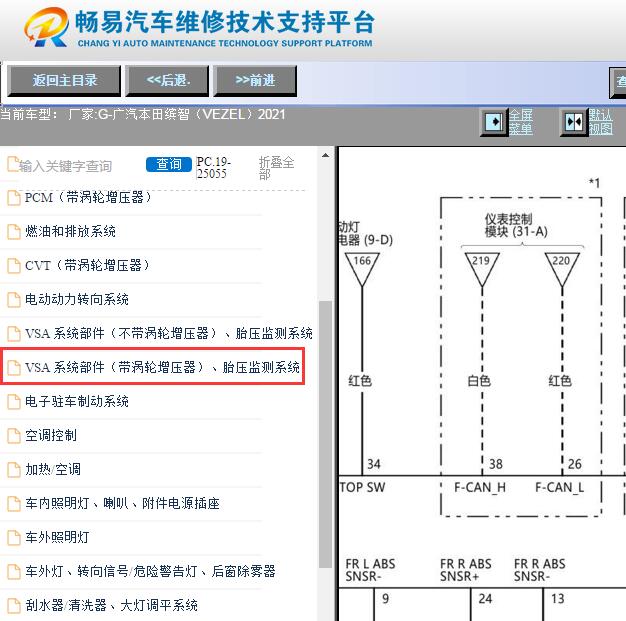This screenshot has width=626, height=621.
Task: Click the 折叠全部 collapse-all link
Action: 276,168
